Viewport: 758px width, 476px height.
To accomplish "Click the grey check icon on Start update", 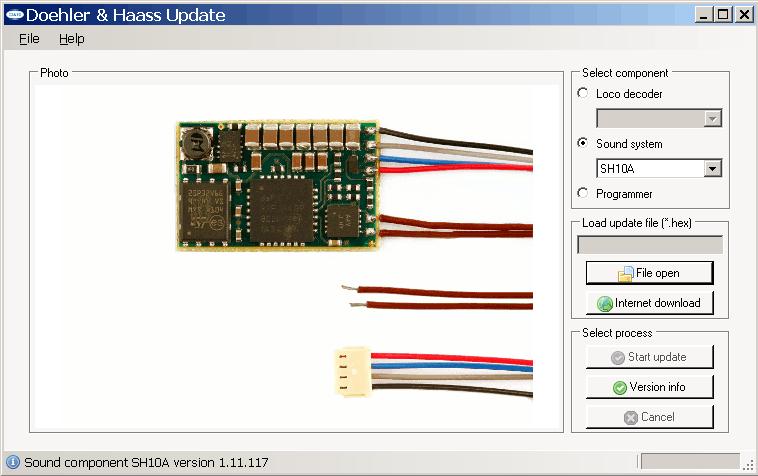I will pyautogui.click(x=618, y=358).
